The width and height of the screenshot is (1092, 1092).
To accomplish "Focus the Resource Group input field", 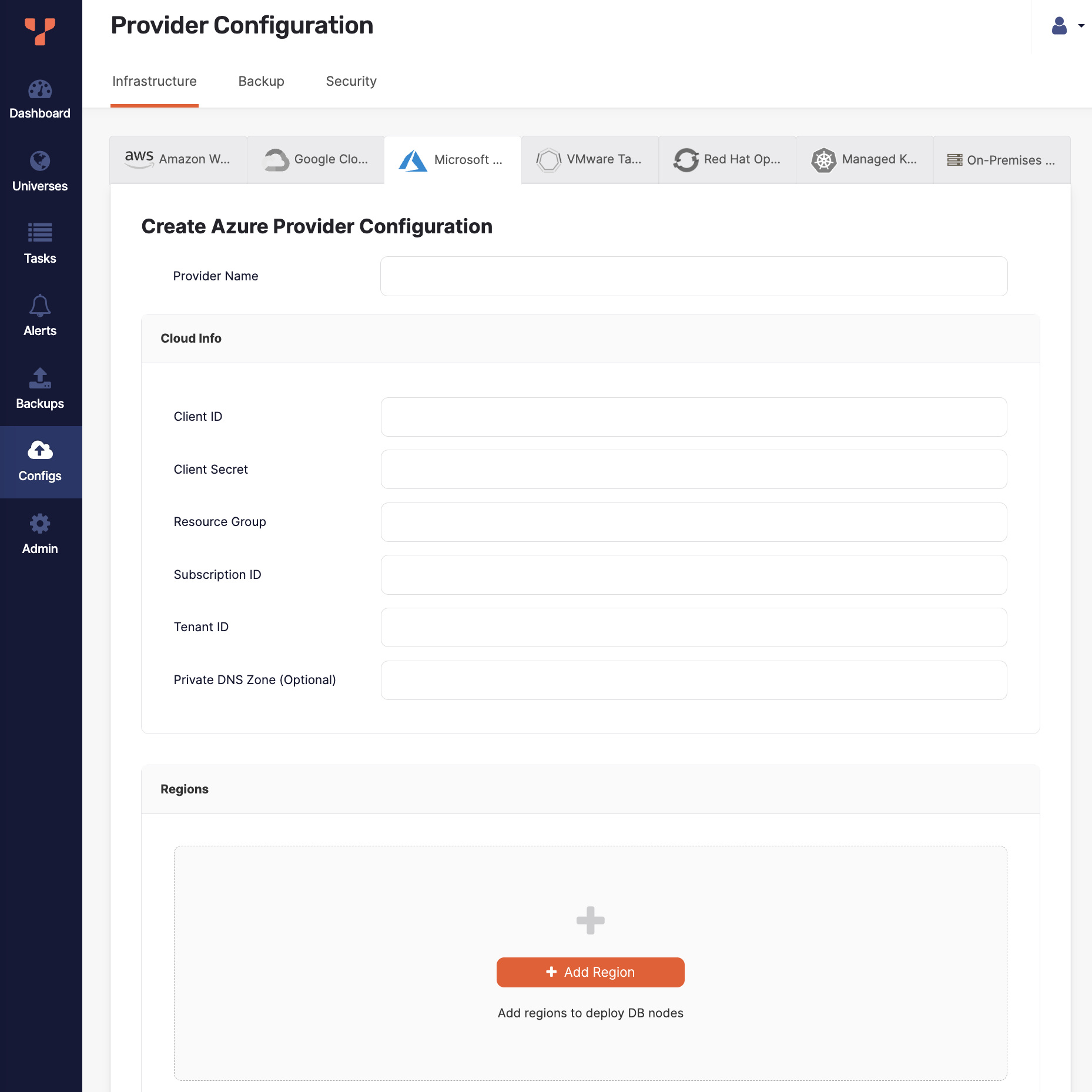I will (x=694, y=522).
